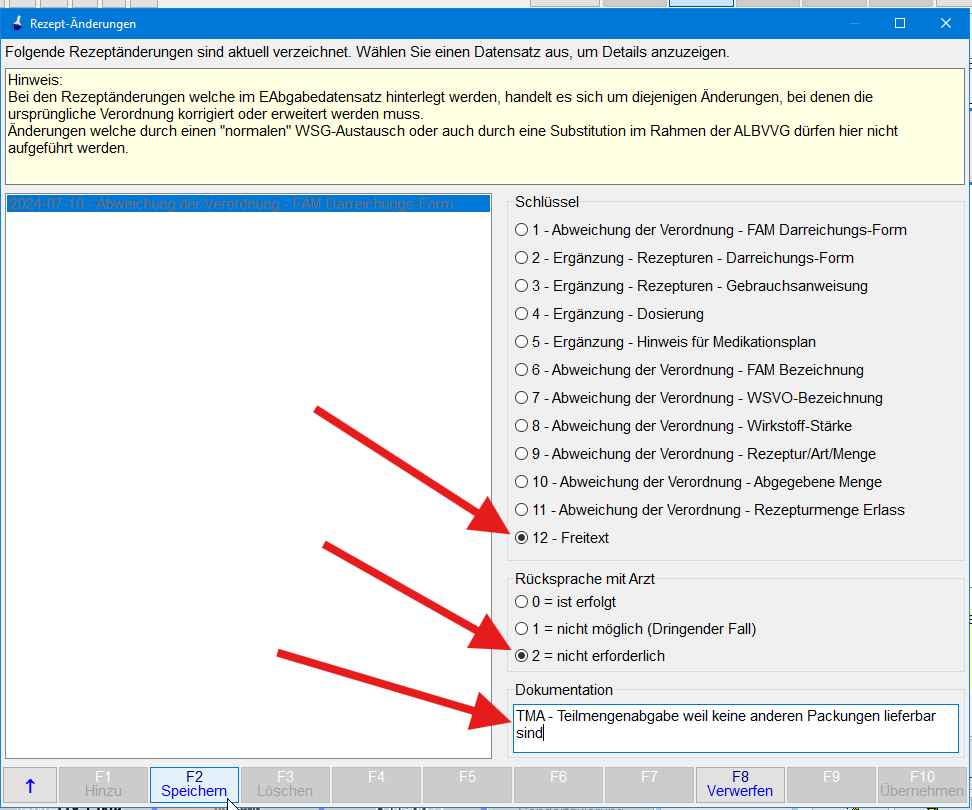Select option 4 Ergänzung Dosierung
This screenshot has height=810, width=972.
pos(521,314)
